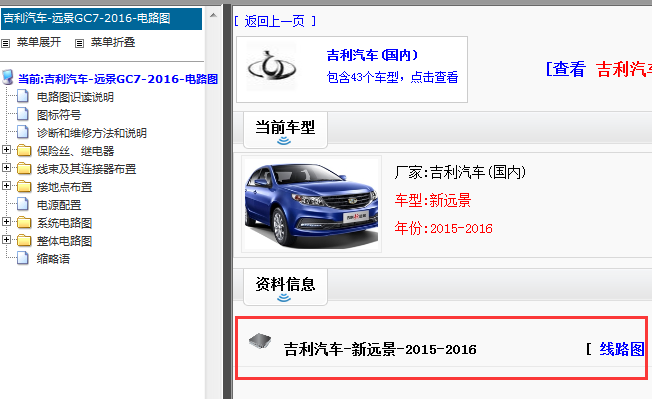Click the vertical splitter between panels
Viewport: 652px width, 399px height.
coord(227,202)
